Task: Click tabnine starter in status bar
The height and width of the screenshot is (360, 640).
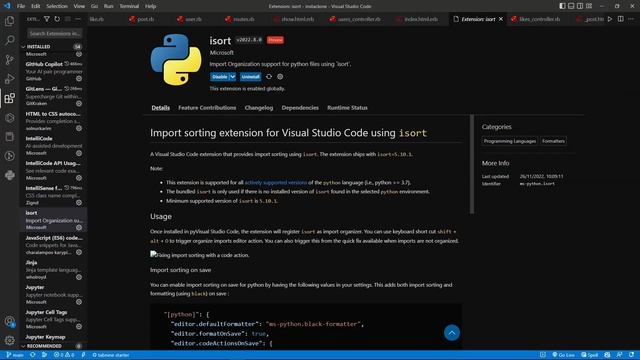Action: tap(111, 355)
